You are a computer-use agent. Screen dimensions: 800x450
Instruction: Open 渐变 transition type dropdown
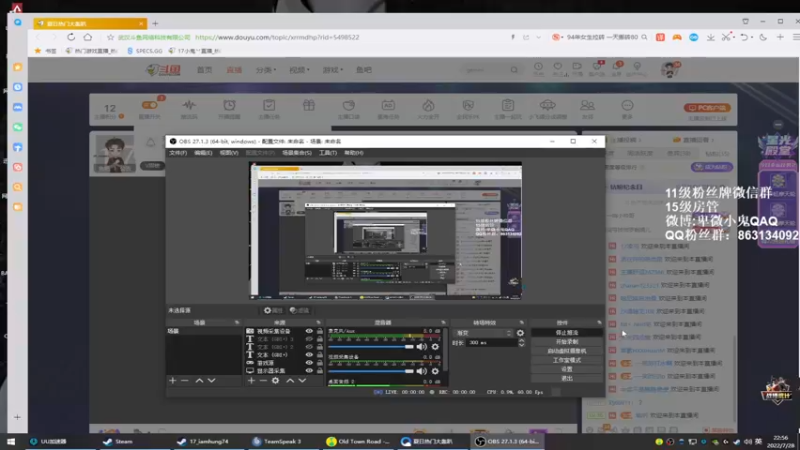[483, 333]
